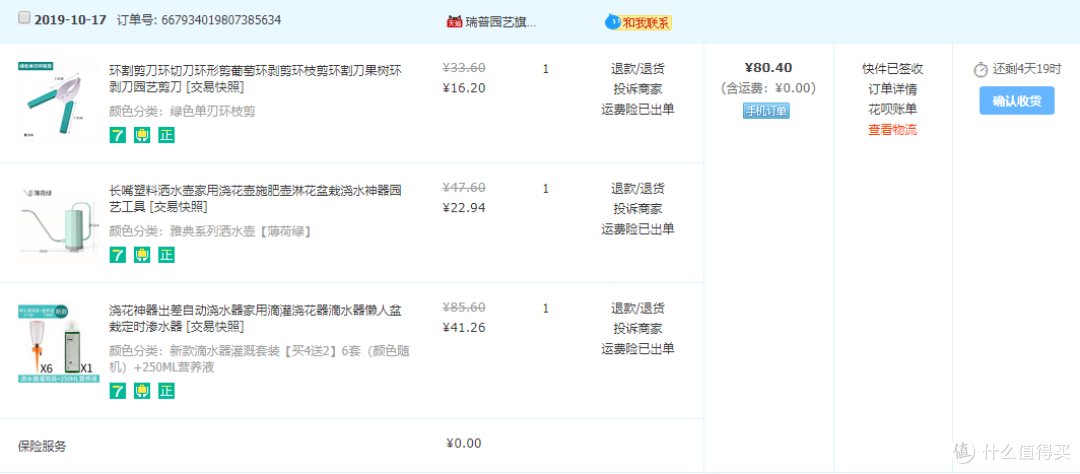Click the drip kit 新款滴水器灌溉套装 variant text
Image resolution: width=1080 pixels, height=474 pixels.
coord(259,359)
